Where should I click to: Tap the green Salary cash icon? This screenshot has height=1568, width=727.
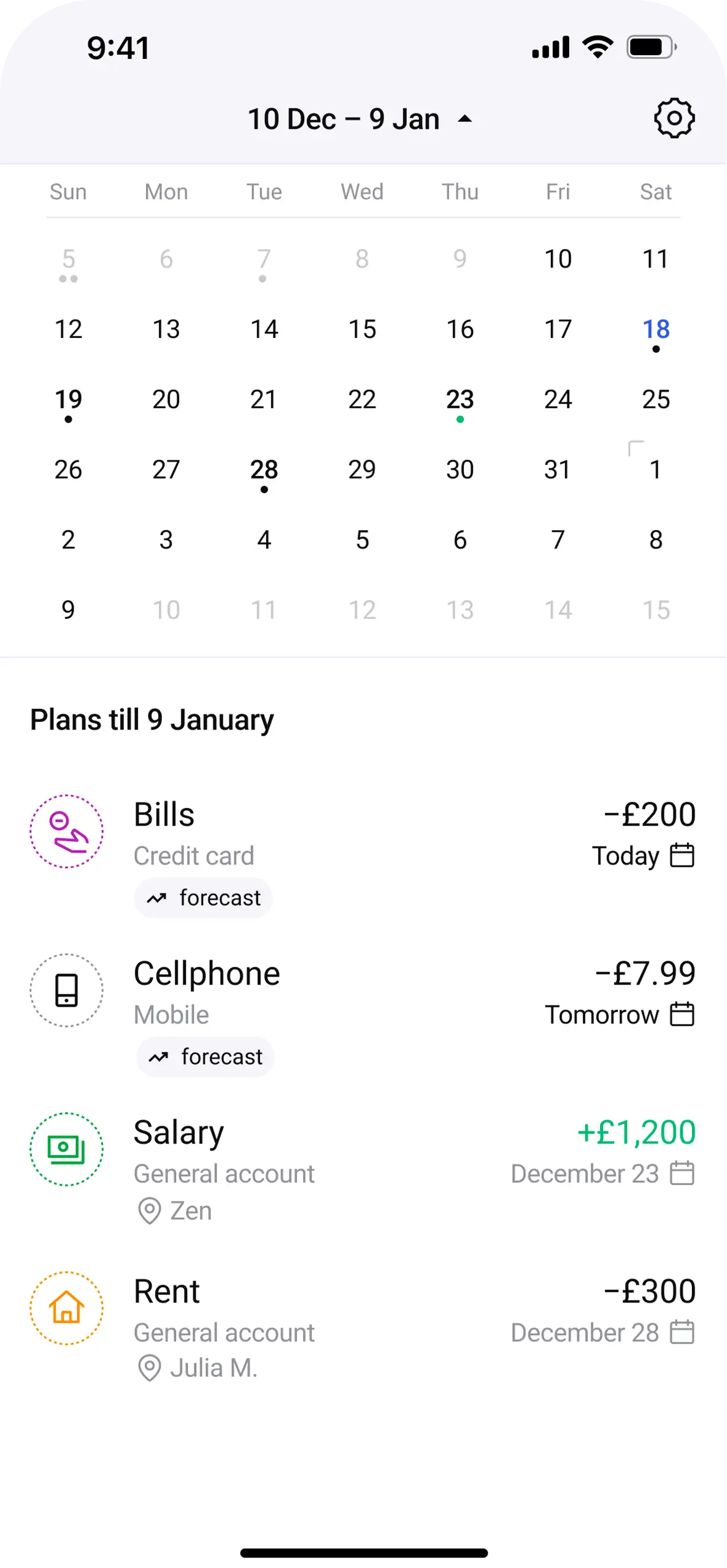(67, 1149)
